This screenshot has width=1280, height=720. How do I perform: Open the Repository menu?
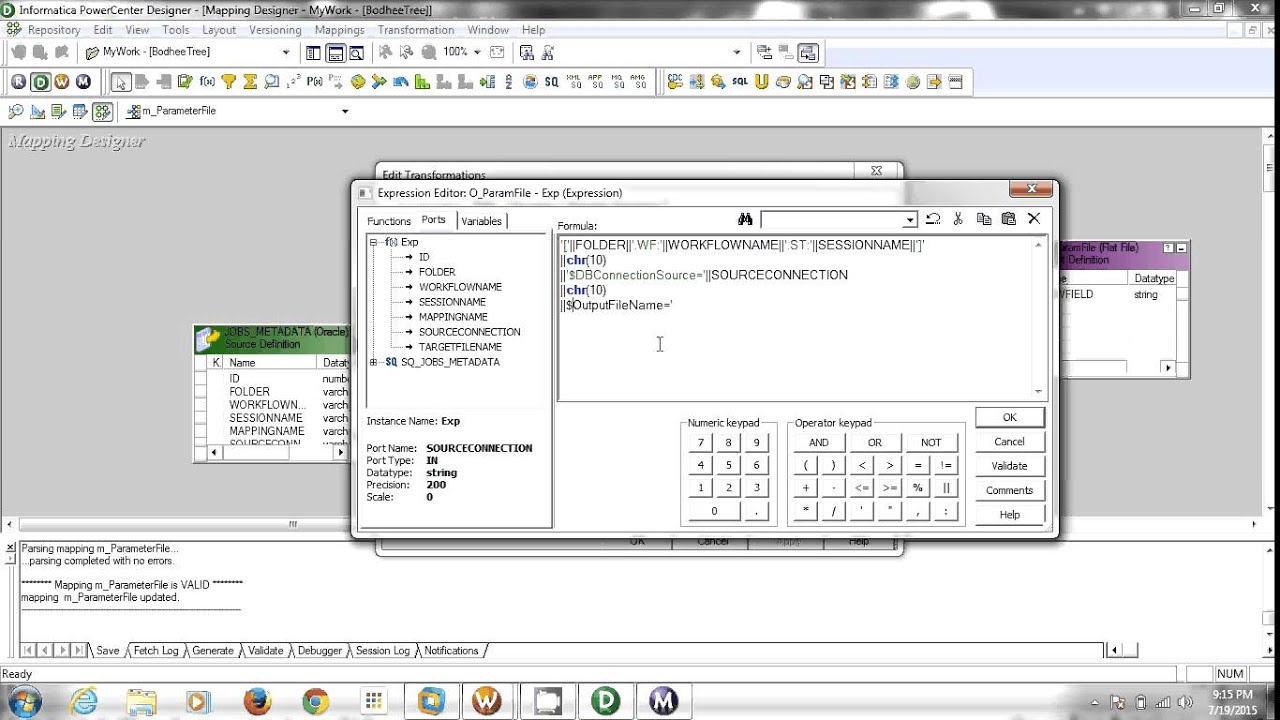click(x=54, y=30)
